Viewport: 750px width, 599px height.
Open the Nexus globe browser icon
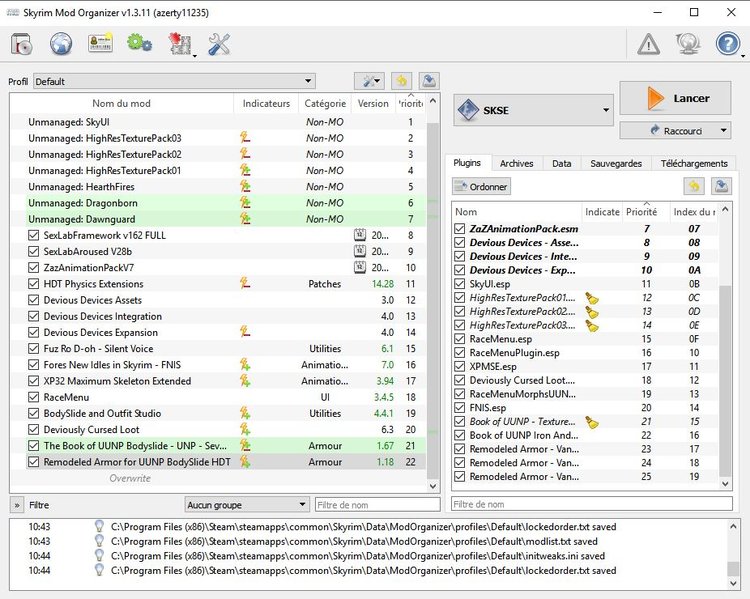61,44
